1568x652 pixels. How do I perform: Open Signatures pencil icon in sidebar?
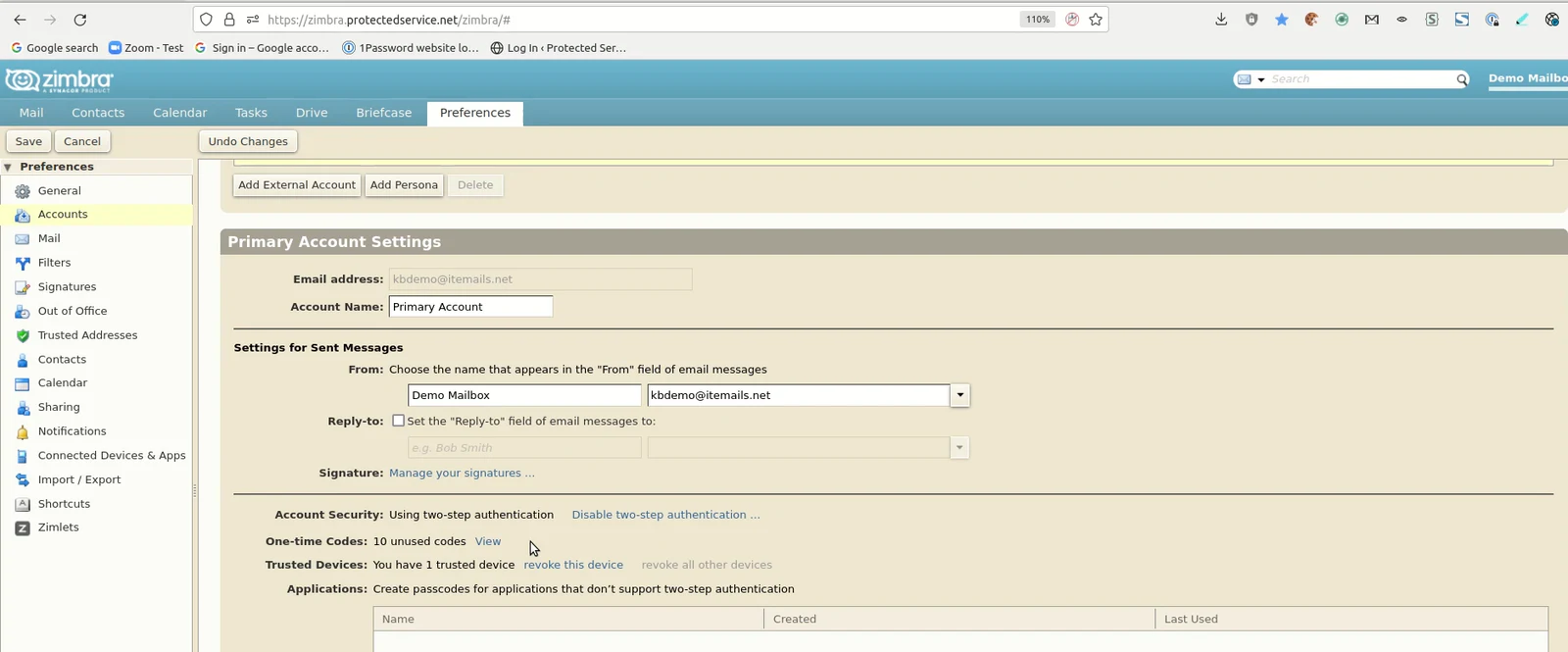pos(23,287)
